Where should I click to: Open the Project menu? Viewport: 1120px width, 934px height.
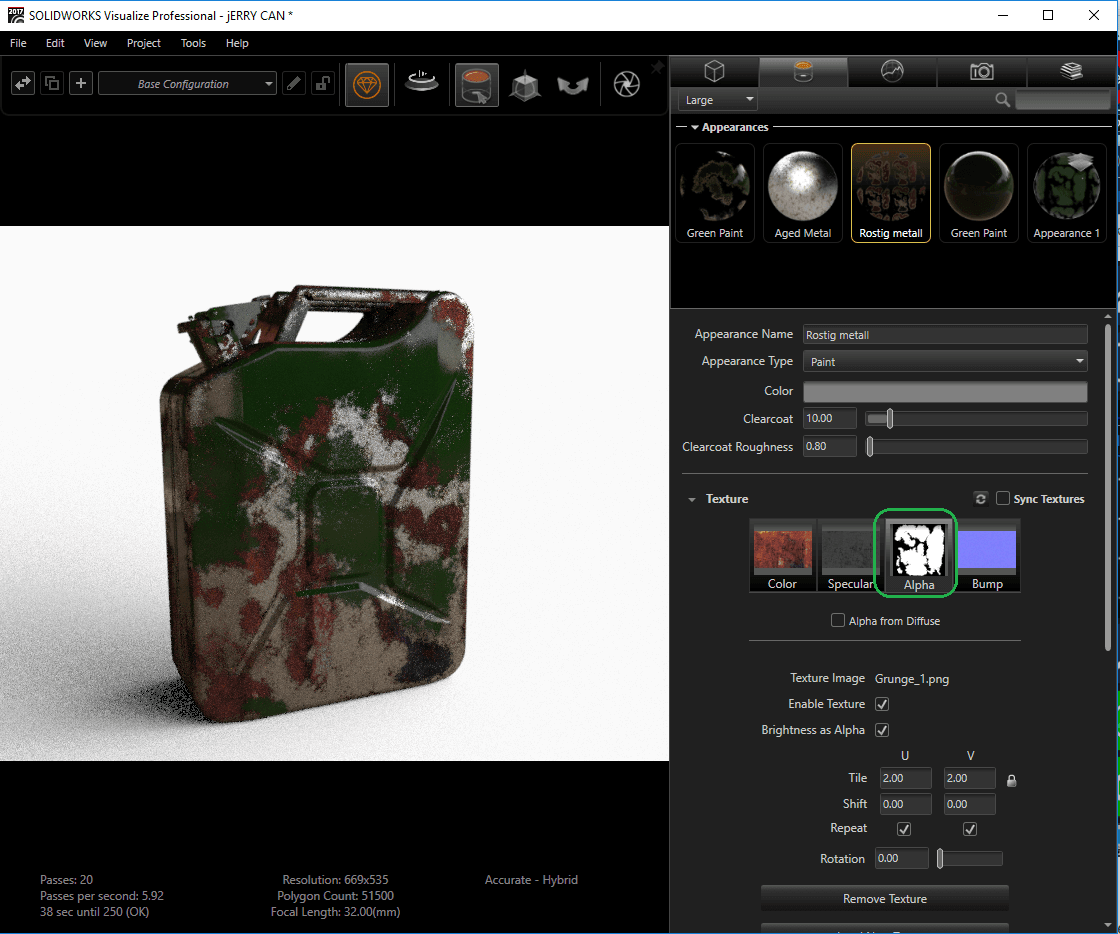click(x=144, y=43)
